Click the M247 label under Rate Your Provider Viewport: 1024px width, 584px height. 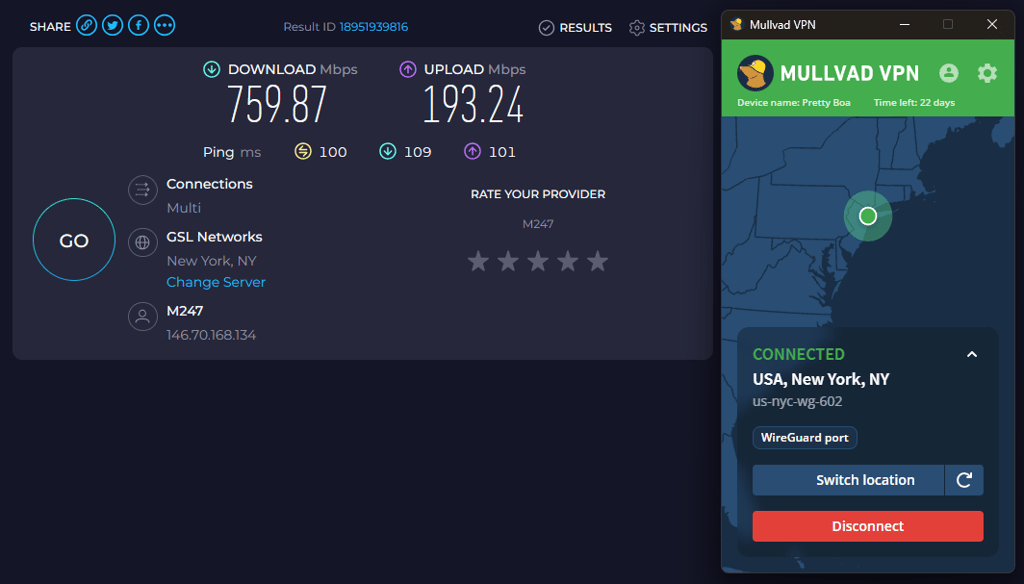point(538,224)
